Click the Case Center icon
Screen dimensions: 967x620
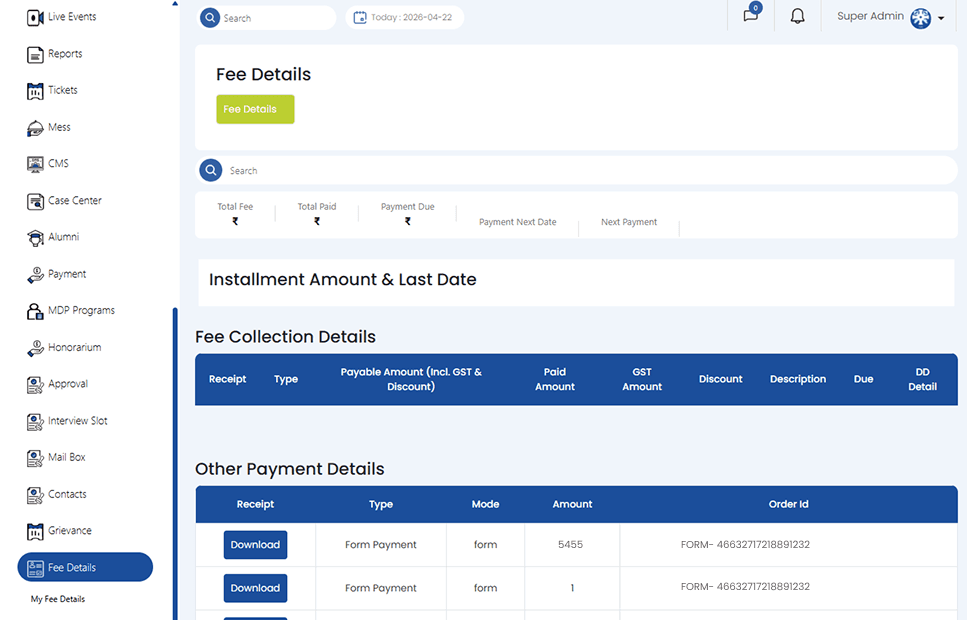coord(35,202)
